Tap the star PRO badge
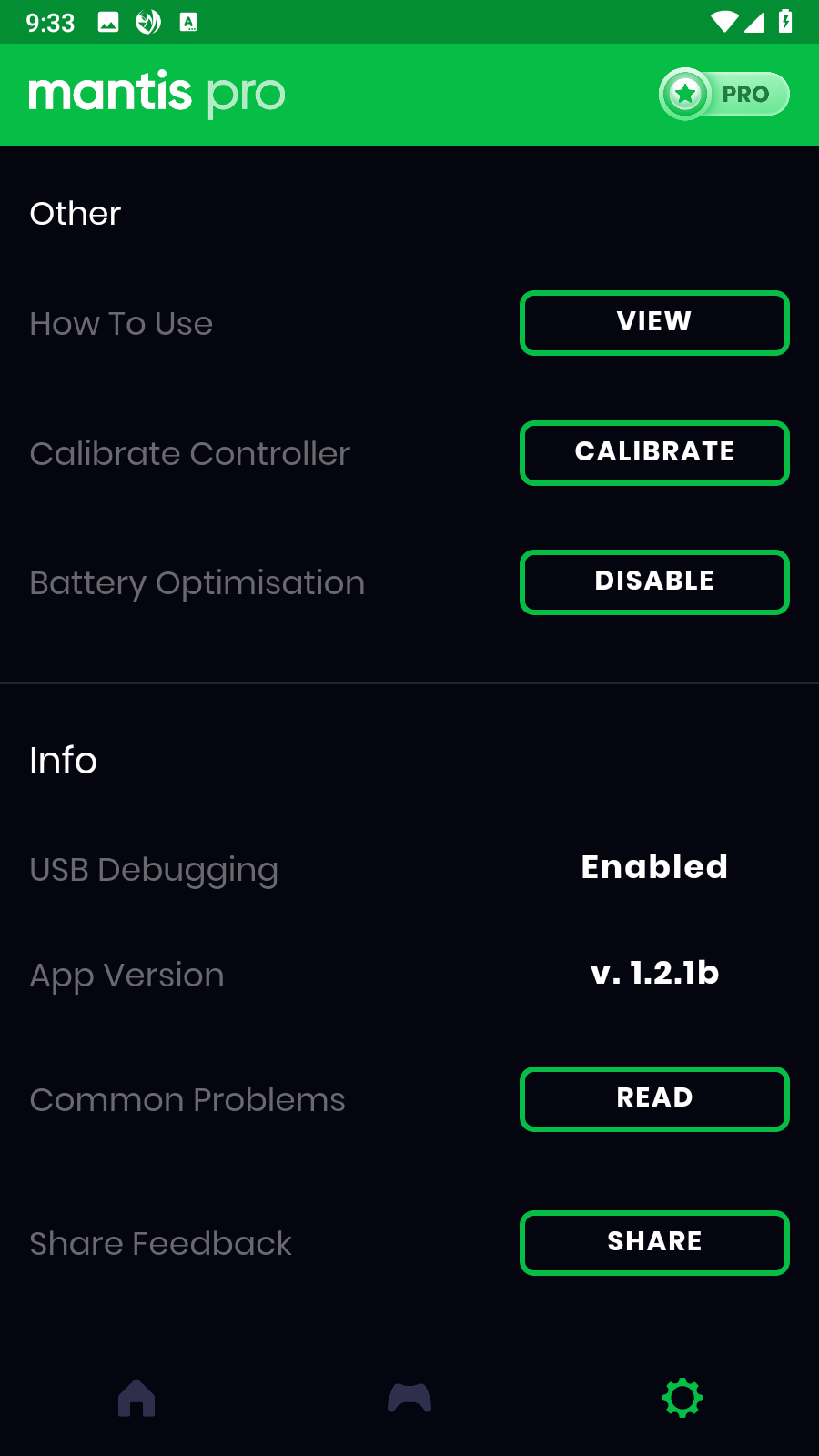Viewport: 819px width, 1456px height. tap(723, 94)
